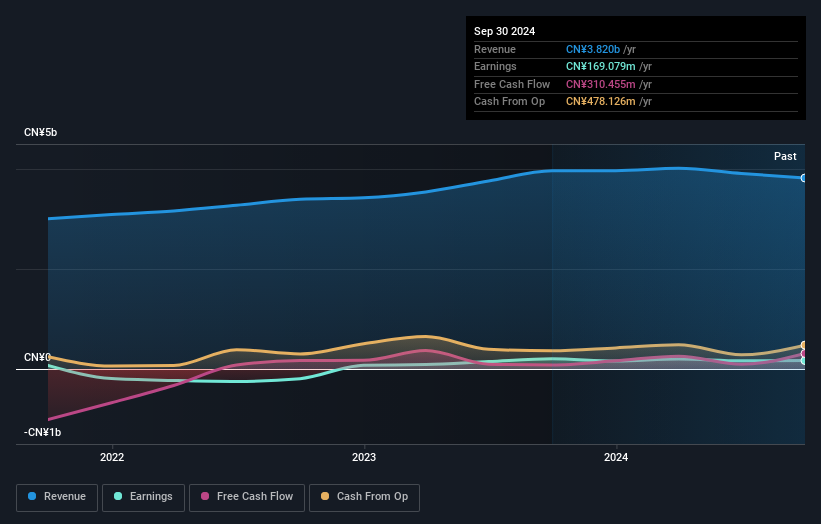821x524 pixels.
Task: Click the CN¥169.079m earnings value
Action: [x=601, y=66]
